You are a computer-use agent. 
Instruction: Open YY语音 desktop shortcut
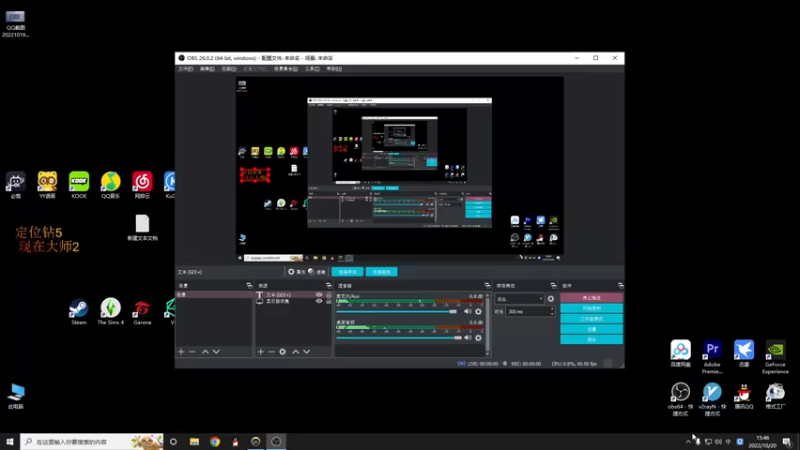[47, 185]
